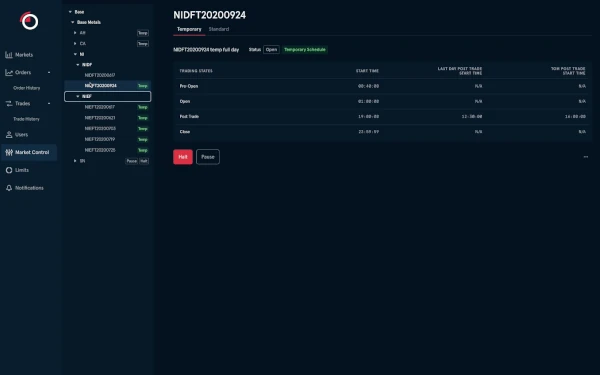Click the Orders line chart icon
The height and width of the screenshot is (375, 600).
[9, 72]
